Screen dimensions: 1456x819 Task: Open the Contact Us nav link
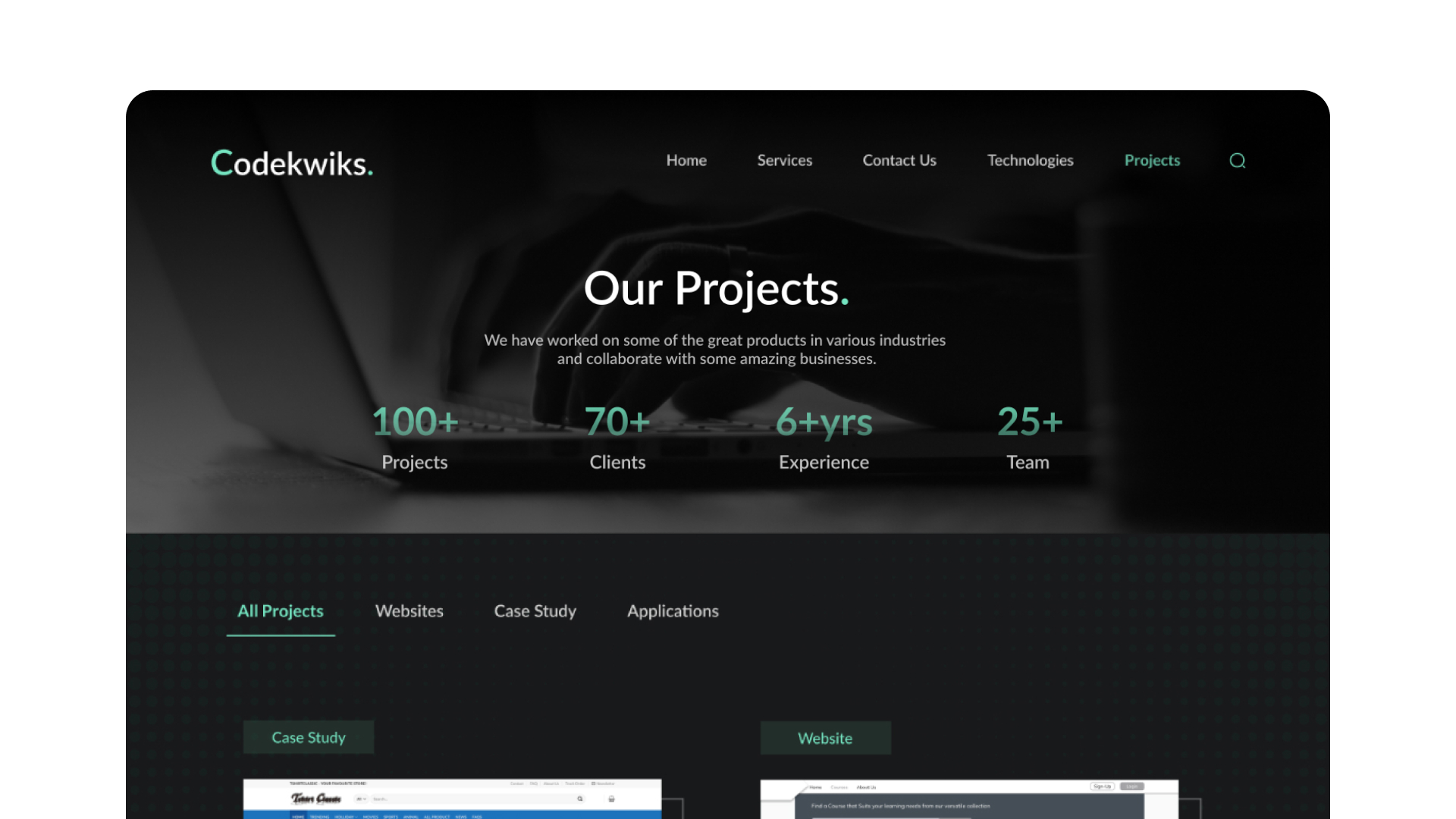[899, 161]
